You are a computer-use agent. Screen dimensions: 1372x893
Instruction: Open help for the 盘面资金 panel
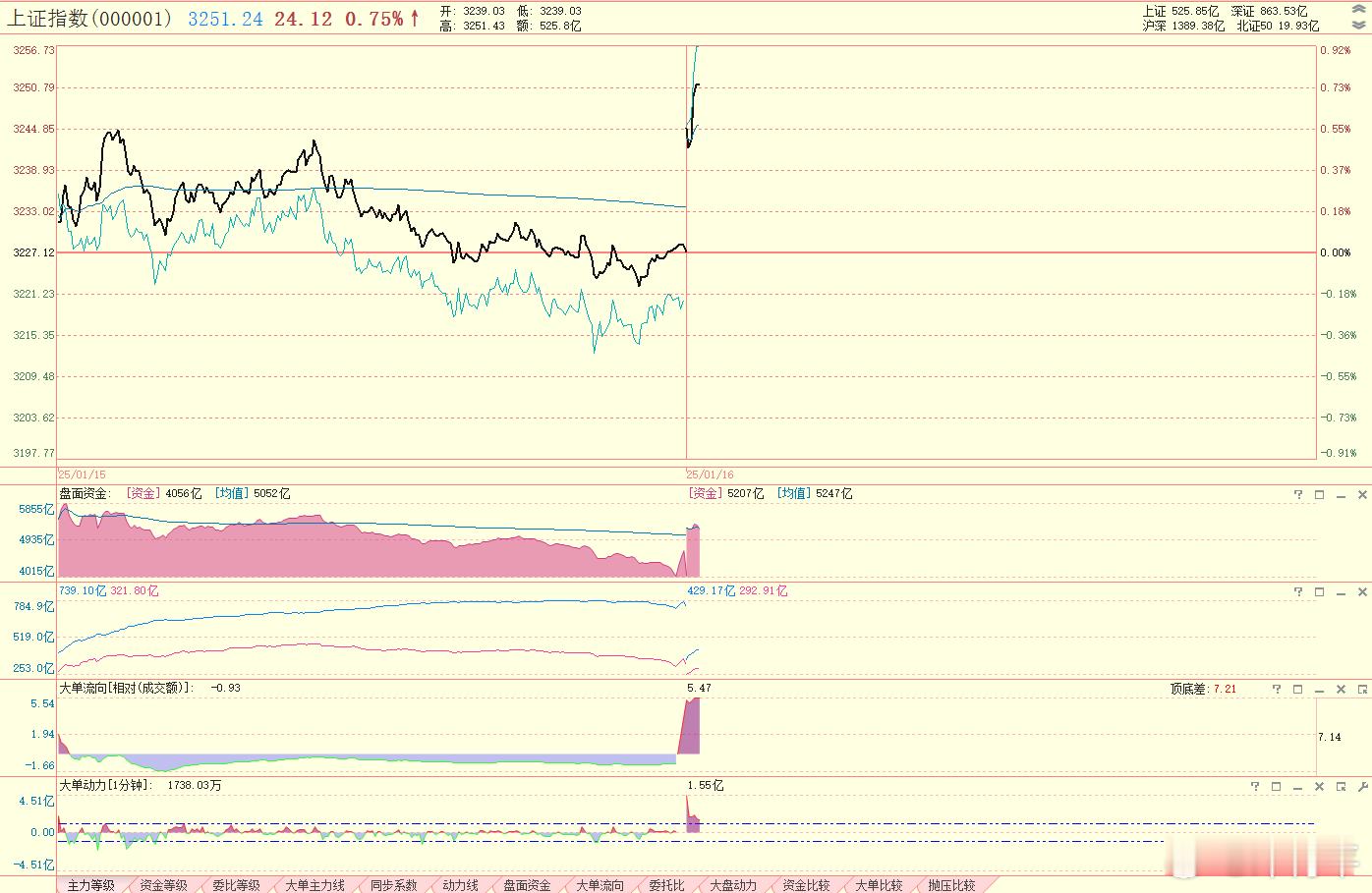point(1298,494)
